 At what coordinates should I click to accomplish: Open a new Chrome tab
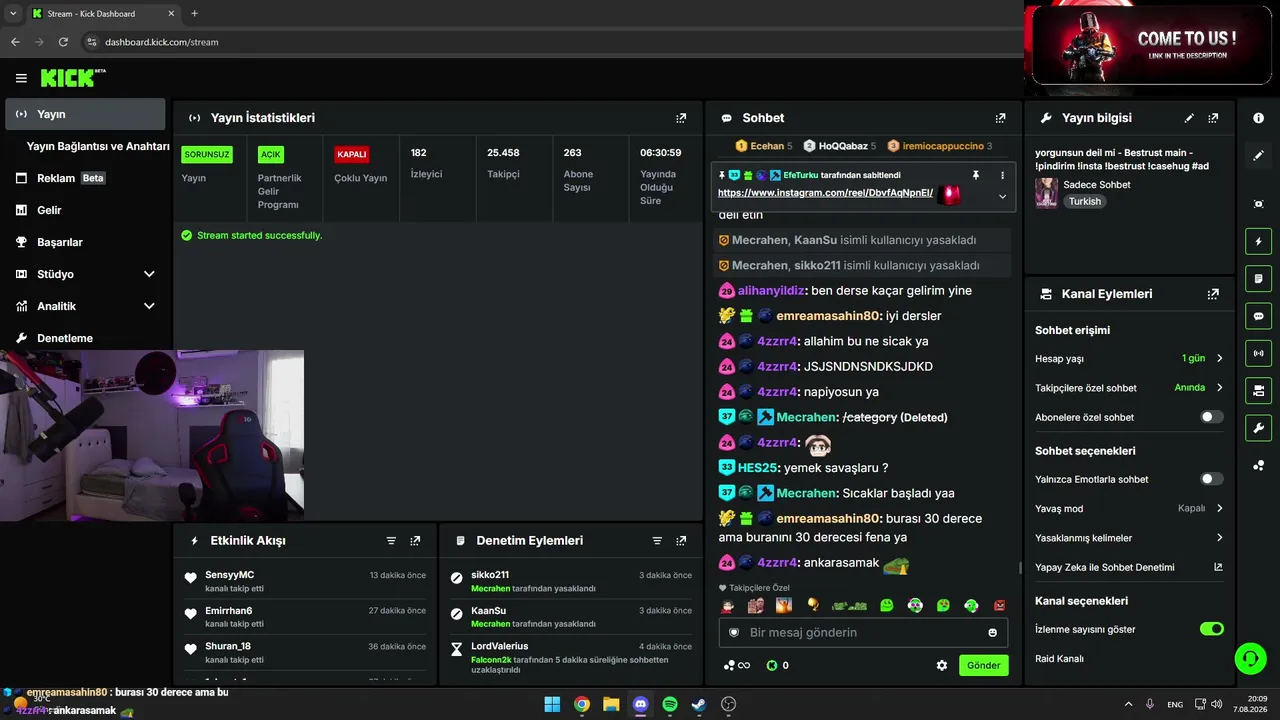(x=194, y=14)
